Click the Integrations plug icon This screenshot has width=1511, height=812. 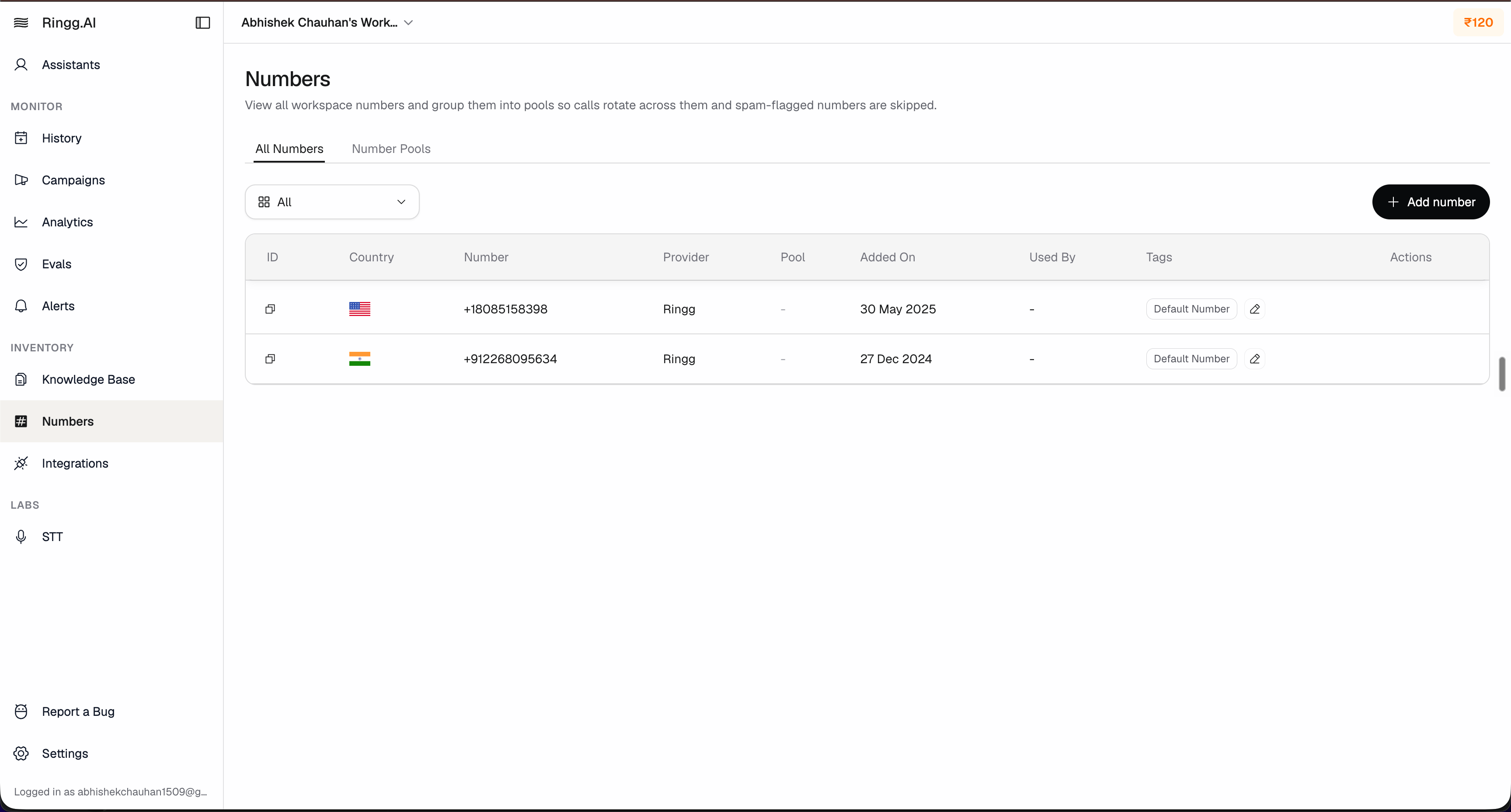click(21, 463)
